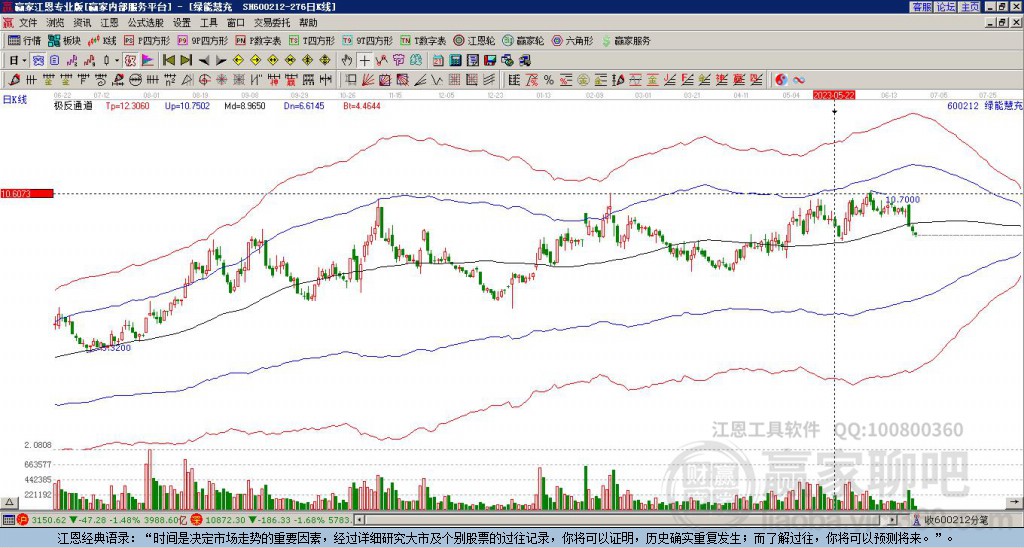
Task: Toggle the crosshair cursor button
Action: coord(364,61)
